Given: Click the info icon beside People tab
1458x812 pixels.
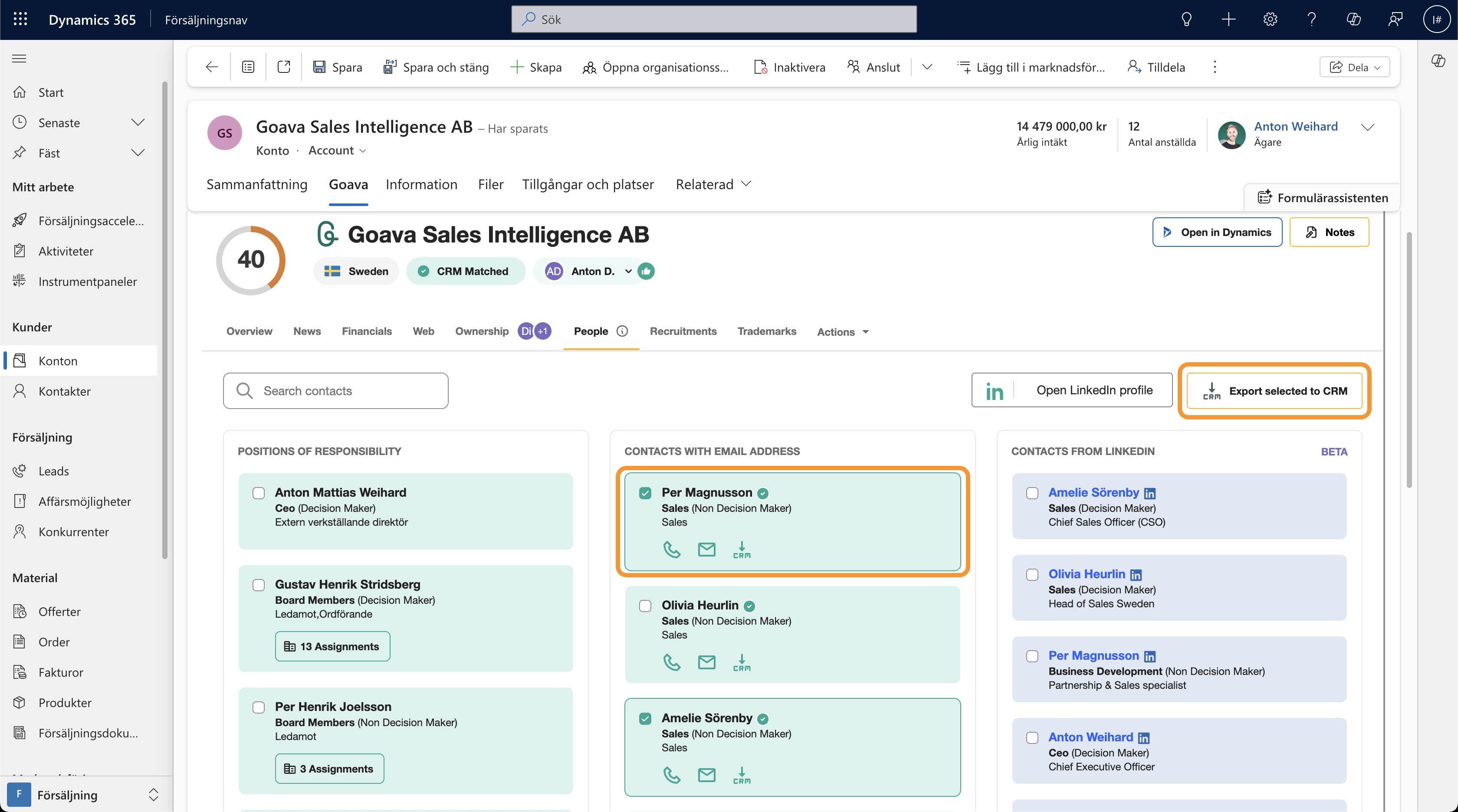Looking at the screenshot, I should pos(622,331).
